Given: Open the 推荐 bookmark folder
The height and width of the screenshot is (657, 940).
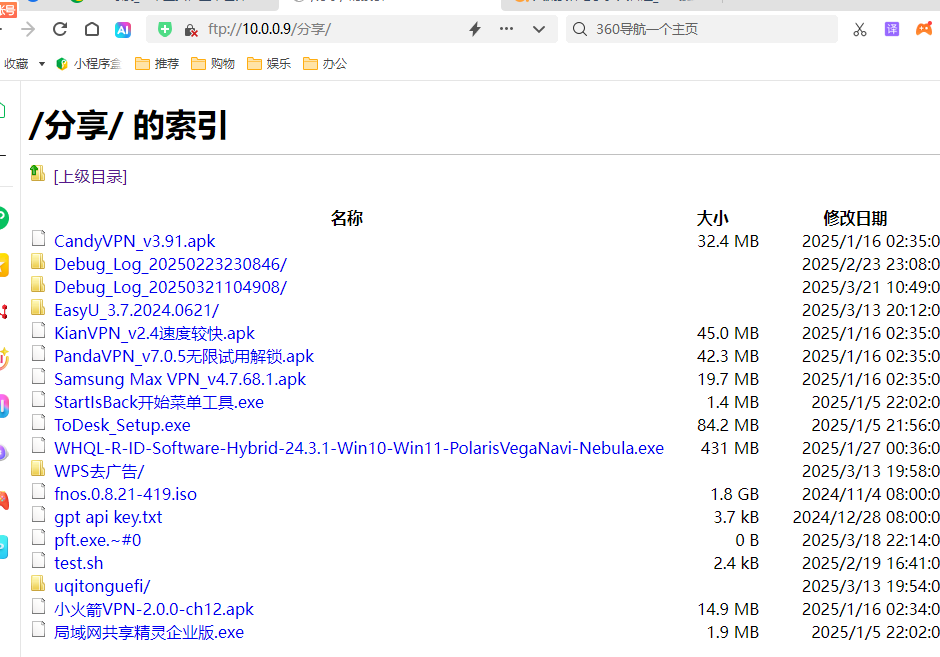Looking at the screenshot, I should click(x=157, y=64).
